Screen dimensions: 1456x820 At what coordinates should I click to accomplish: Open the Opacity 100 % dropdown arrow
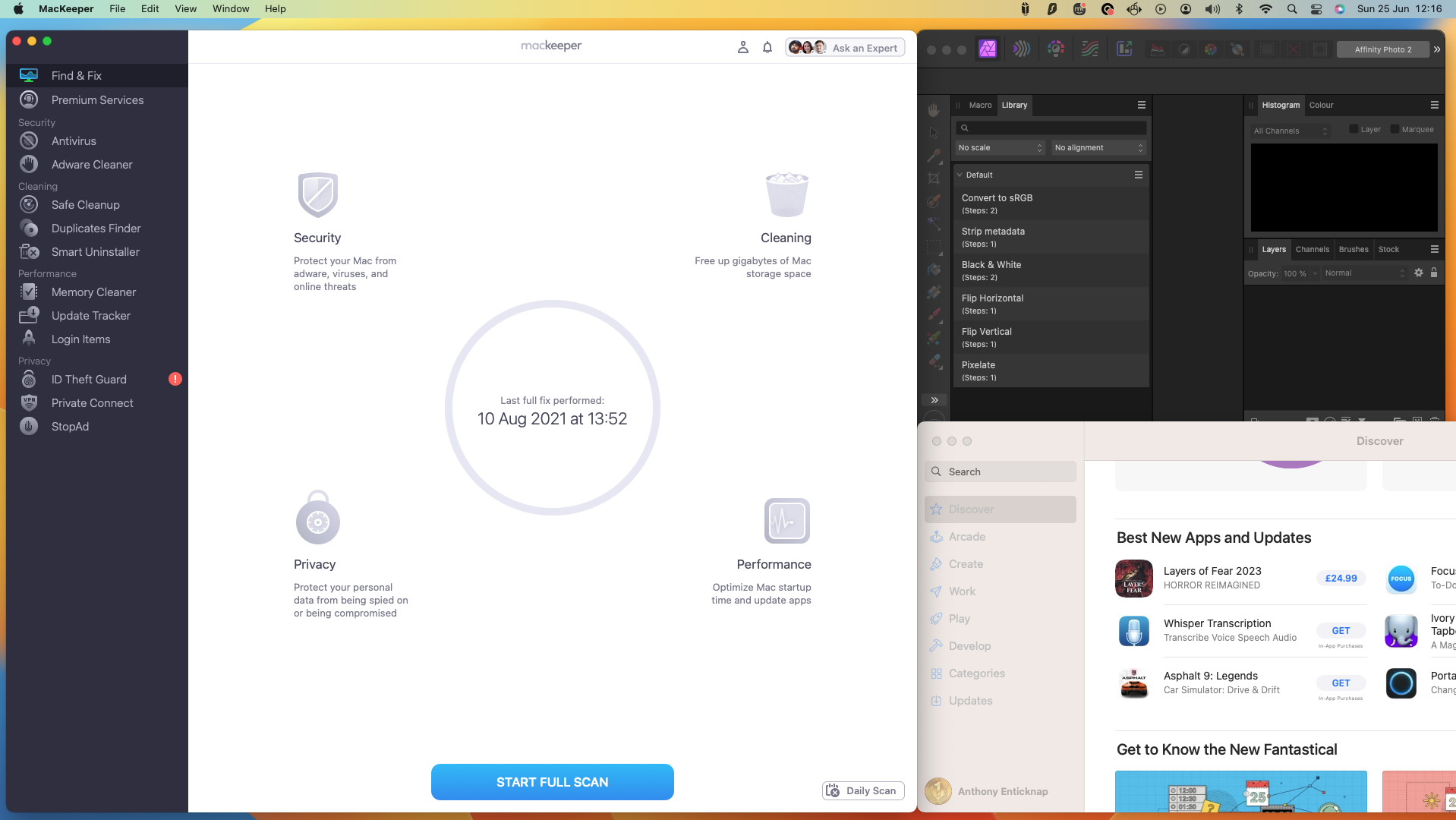(x=1315, y=273)
